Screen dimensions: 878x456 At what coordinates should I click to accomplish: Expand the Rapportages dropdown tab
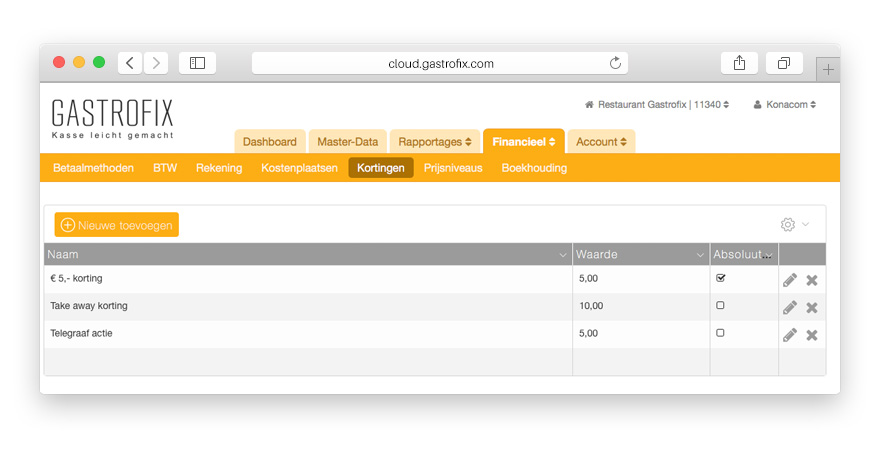[435, 142]
